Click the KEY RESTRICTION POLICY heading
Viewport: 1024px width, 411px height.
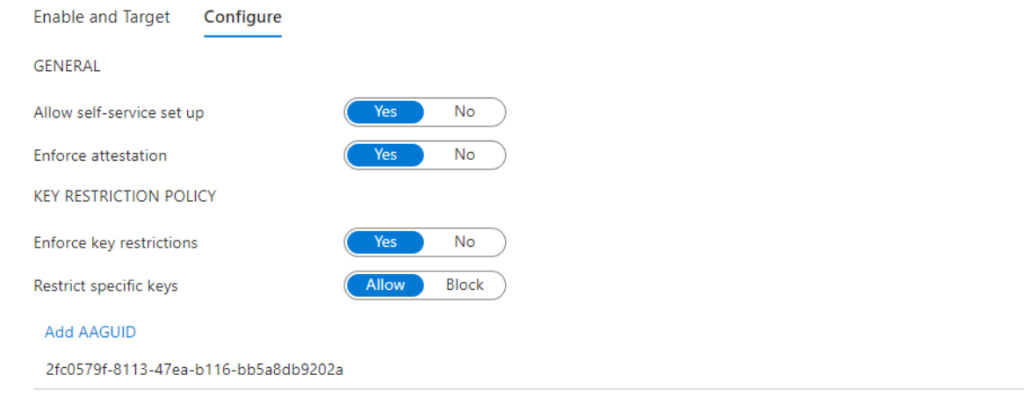pyautogui.click(x=125, y=197)
